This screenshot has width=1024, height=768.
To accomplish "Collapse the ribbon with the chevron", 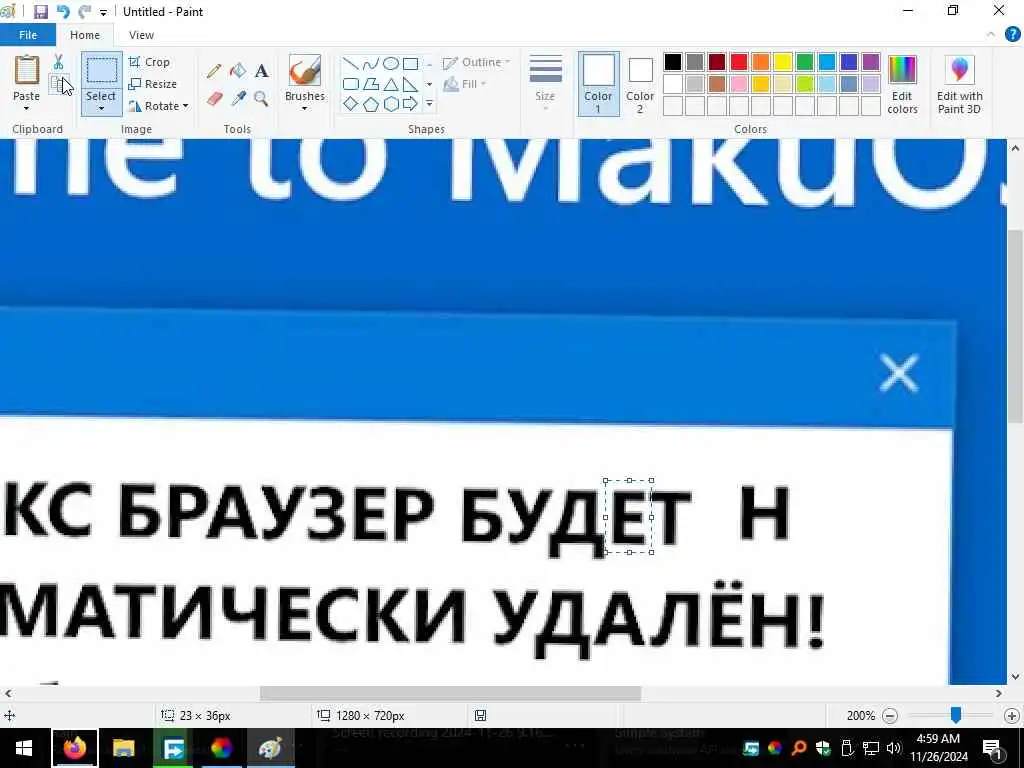I will coord(991,35).
